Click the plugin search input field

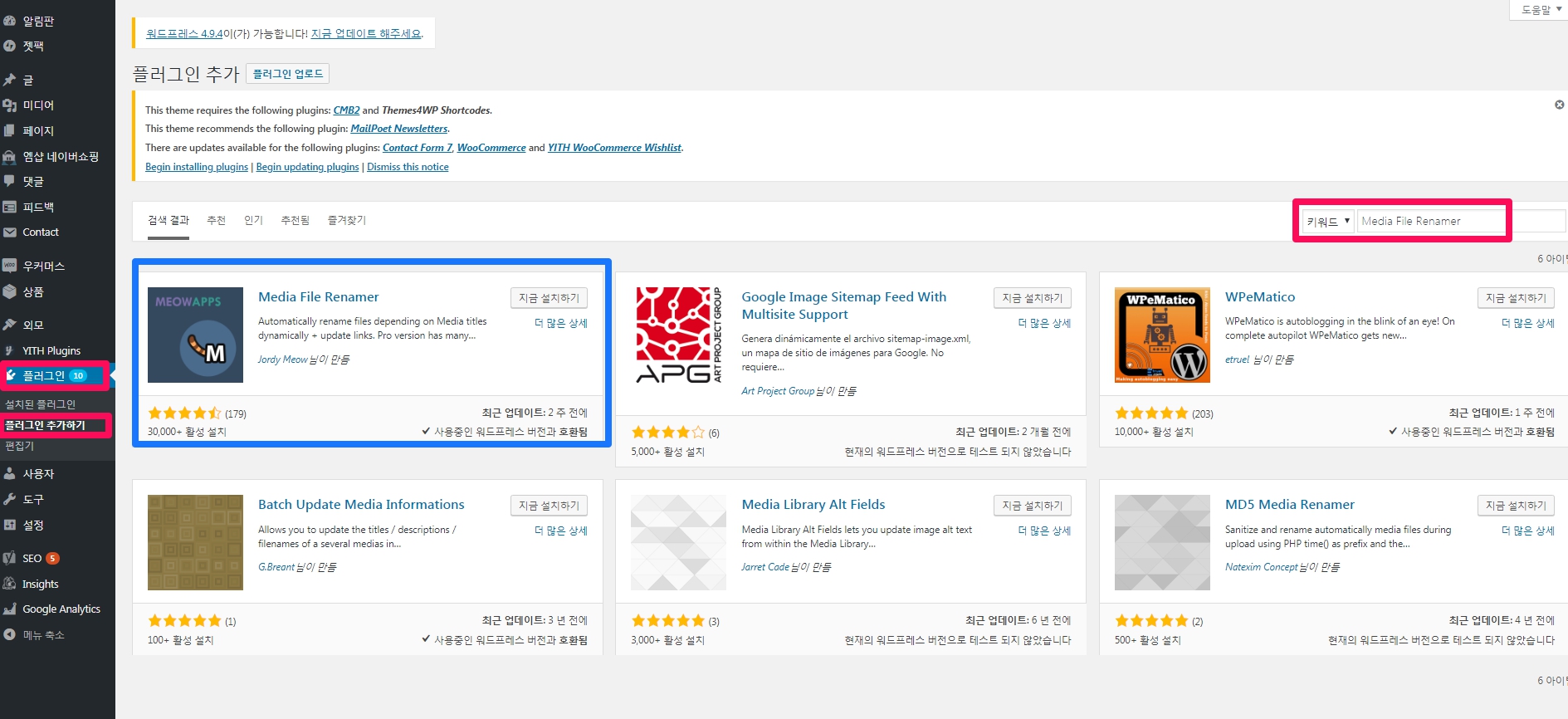coord(1431,222)
